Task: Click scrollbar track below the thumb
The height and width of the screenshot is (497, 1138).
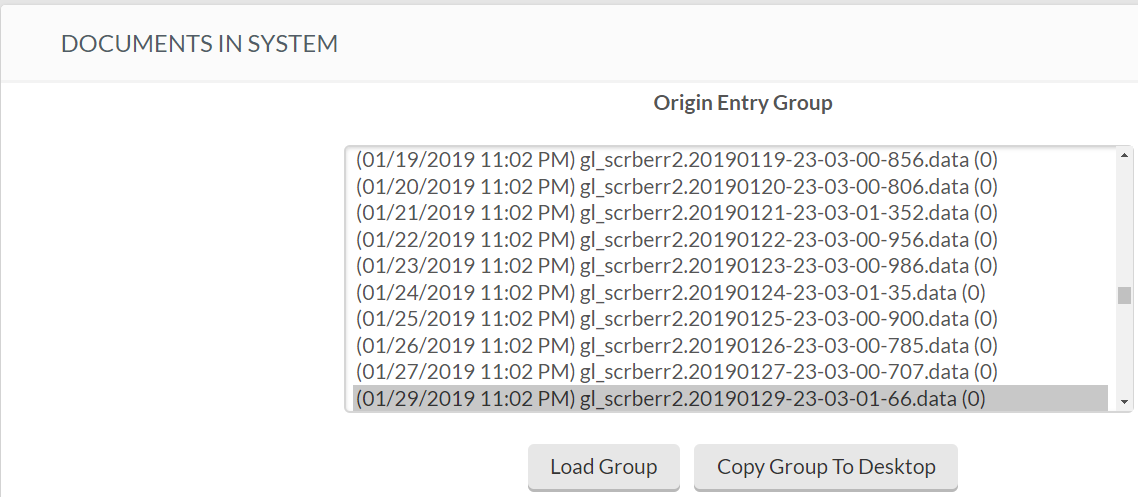Action: tap(1124, 350)
